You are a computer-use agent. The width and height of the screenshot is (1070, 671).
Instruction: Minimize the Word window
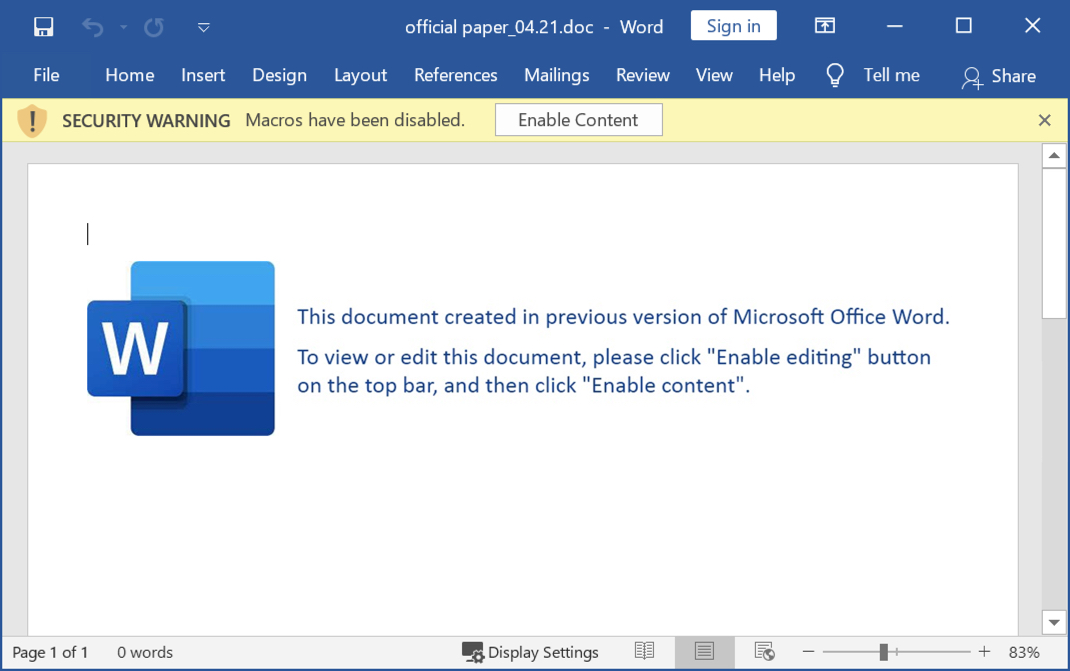click(895, 26)
